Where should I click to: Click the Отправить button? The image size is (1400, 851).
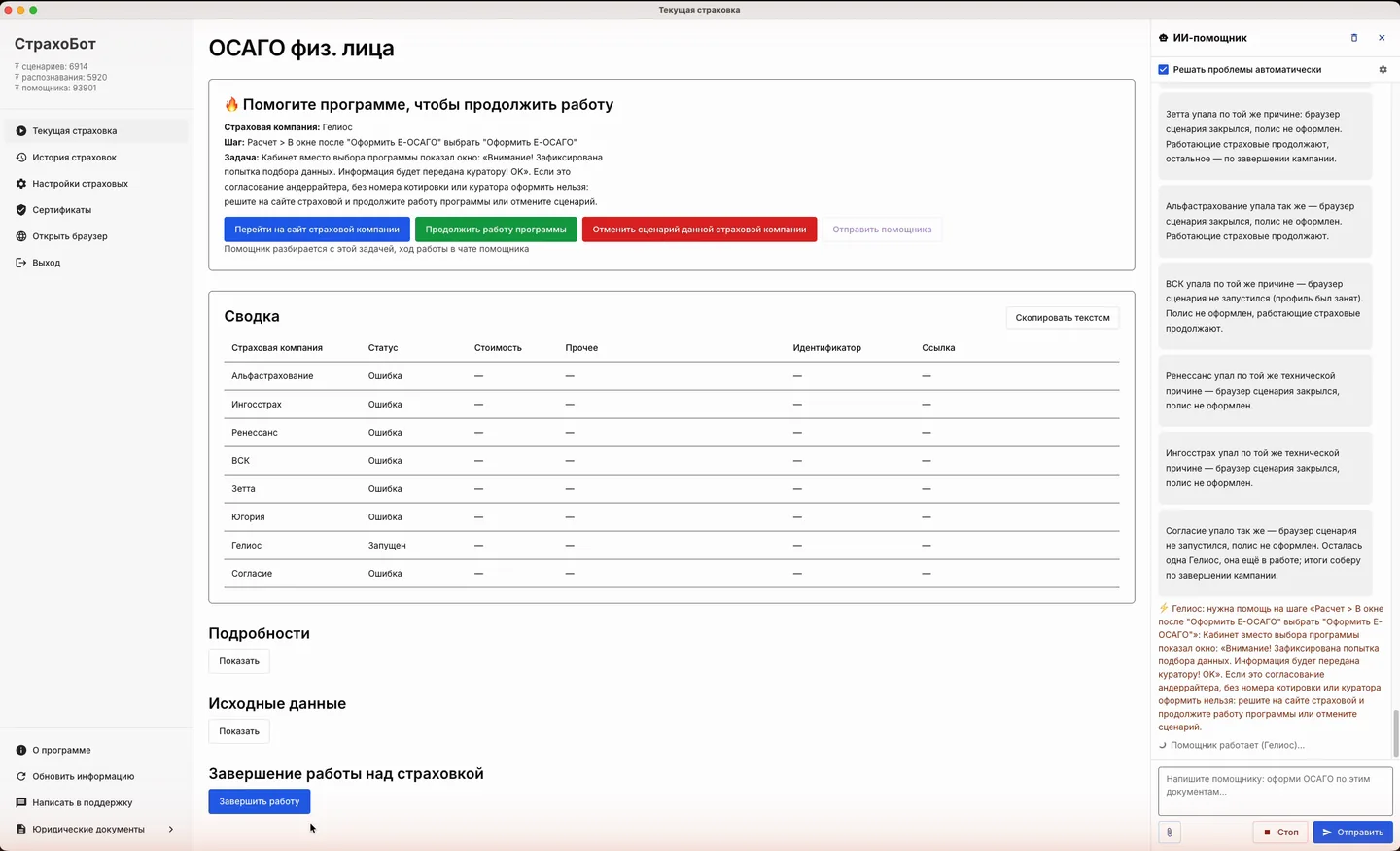(1352, 833)
